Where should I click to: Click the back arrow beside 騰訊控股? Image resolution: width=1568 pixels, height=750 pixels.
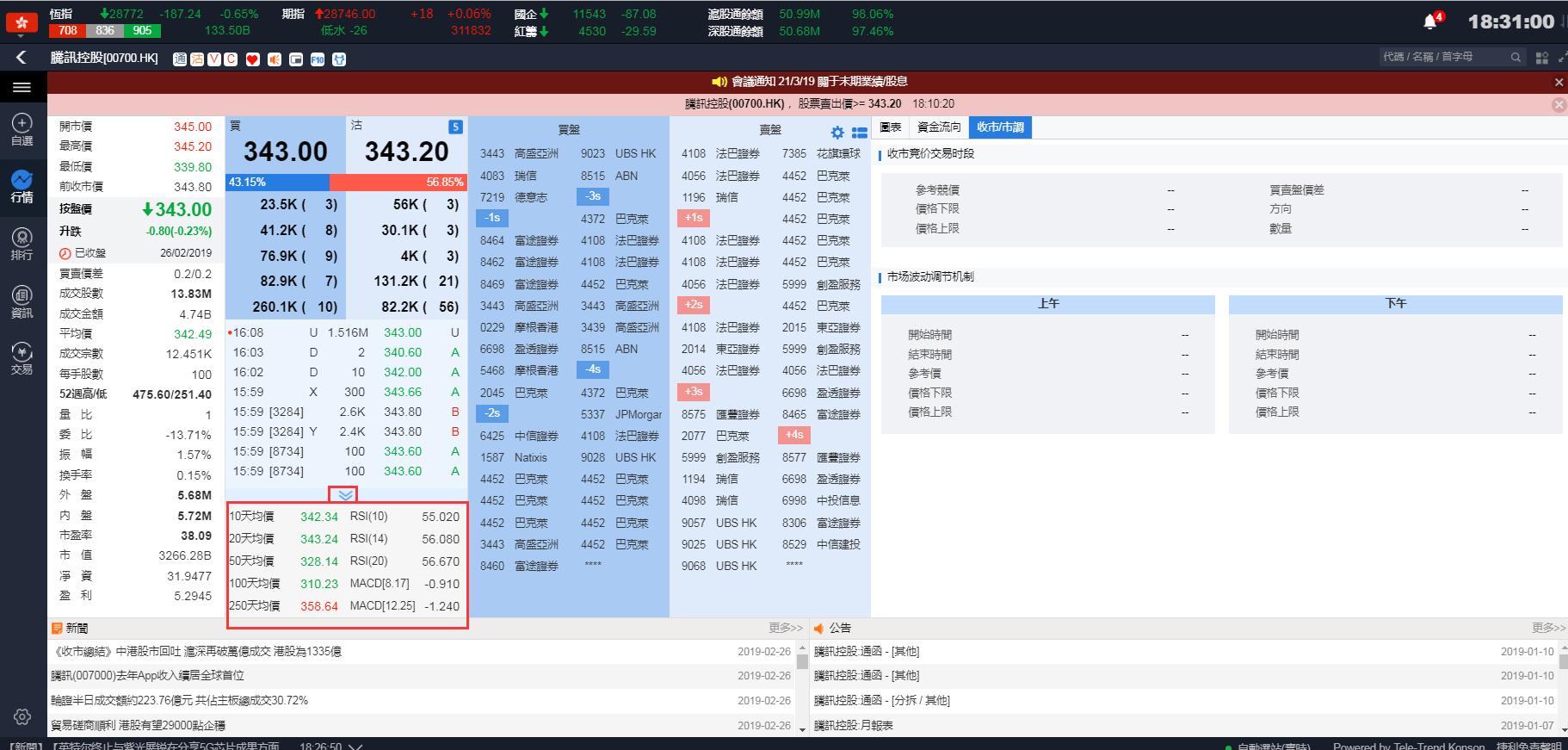(x=22, y=58)
